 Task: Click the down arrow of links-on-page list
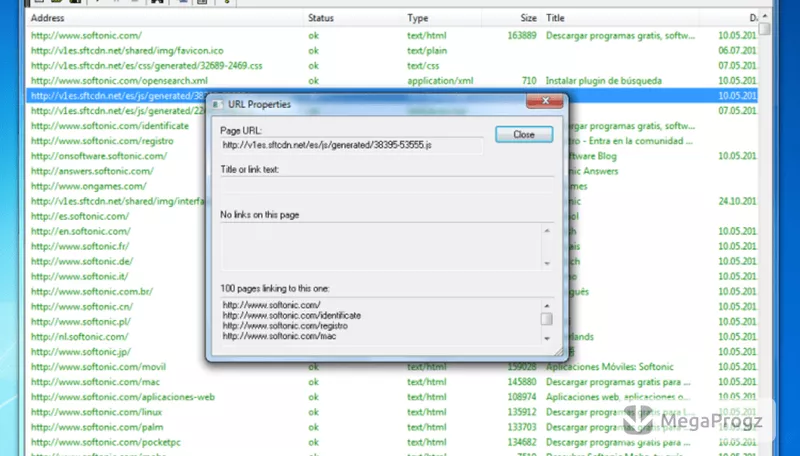coord(547,263)
